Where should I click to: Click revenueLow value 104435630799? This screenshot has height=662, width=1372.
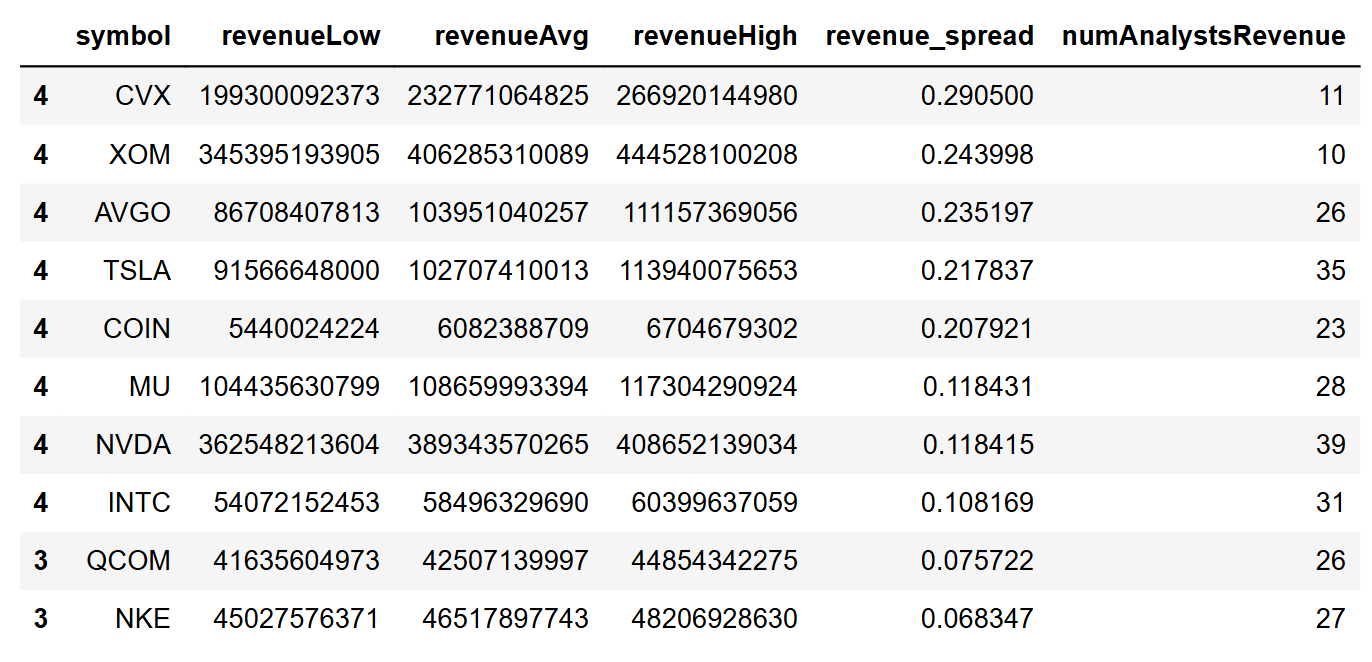pyautogui.click(x=290, y=386)
